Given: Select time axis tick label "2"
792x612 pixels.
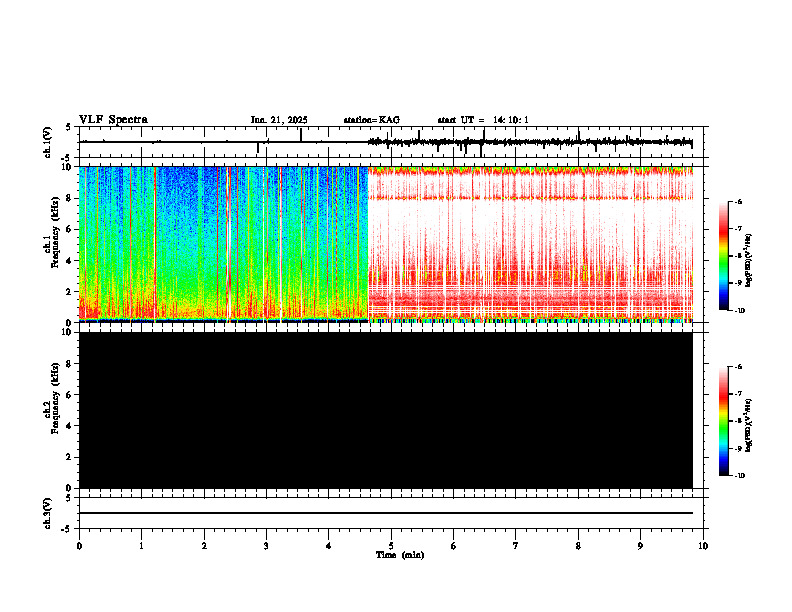Looking at the screenshot, I should (204, 546).
